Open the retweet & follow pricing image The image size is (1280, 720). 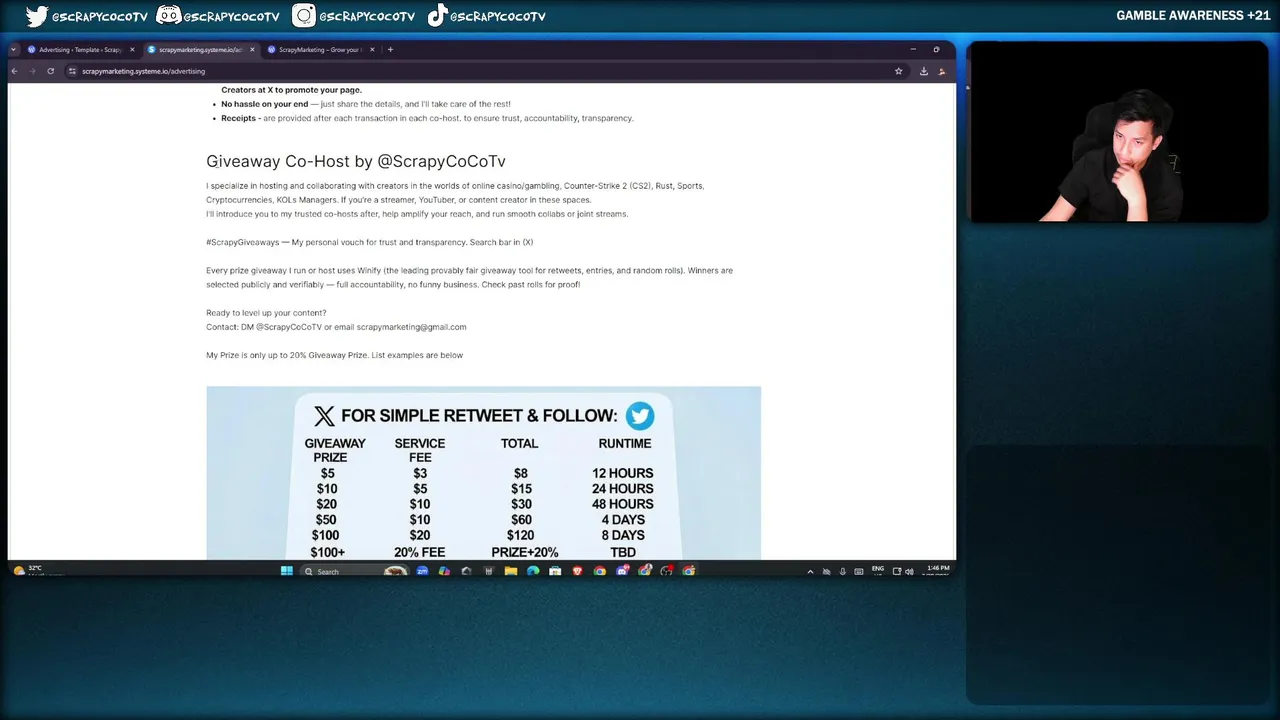pos(483,473)
